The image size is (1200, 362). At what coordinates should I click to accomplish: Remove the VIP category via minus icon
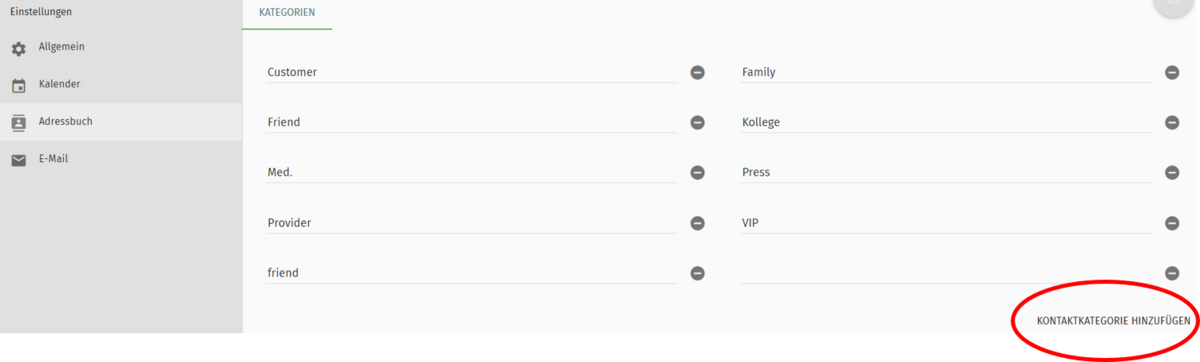(1172, 223)
